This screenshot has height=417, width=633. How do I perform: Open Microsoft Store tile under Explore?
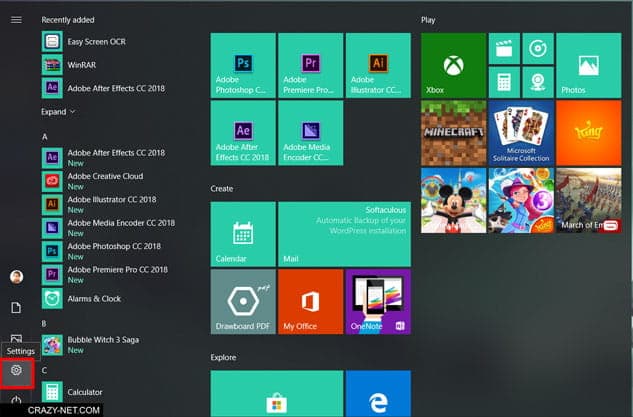pos(277,394)
